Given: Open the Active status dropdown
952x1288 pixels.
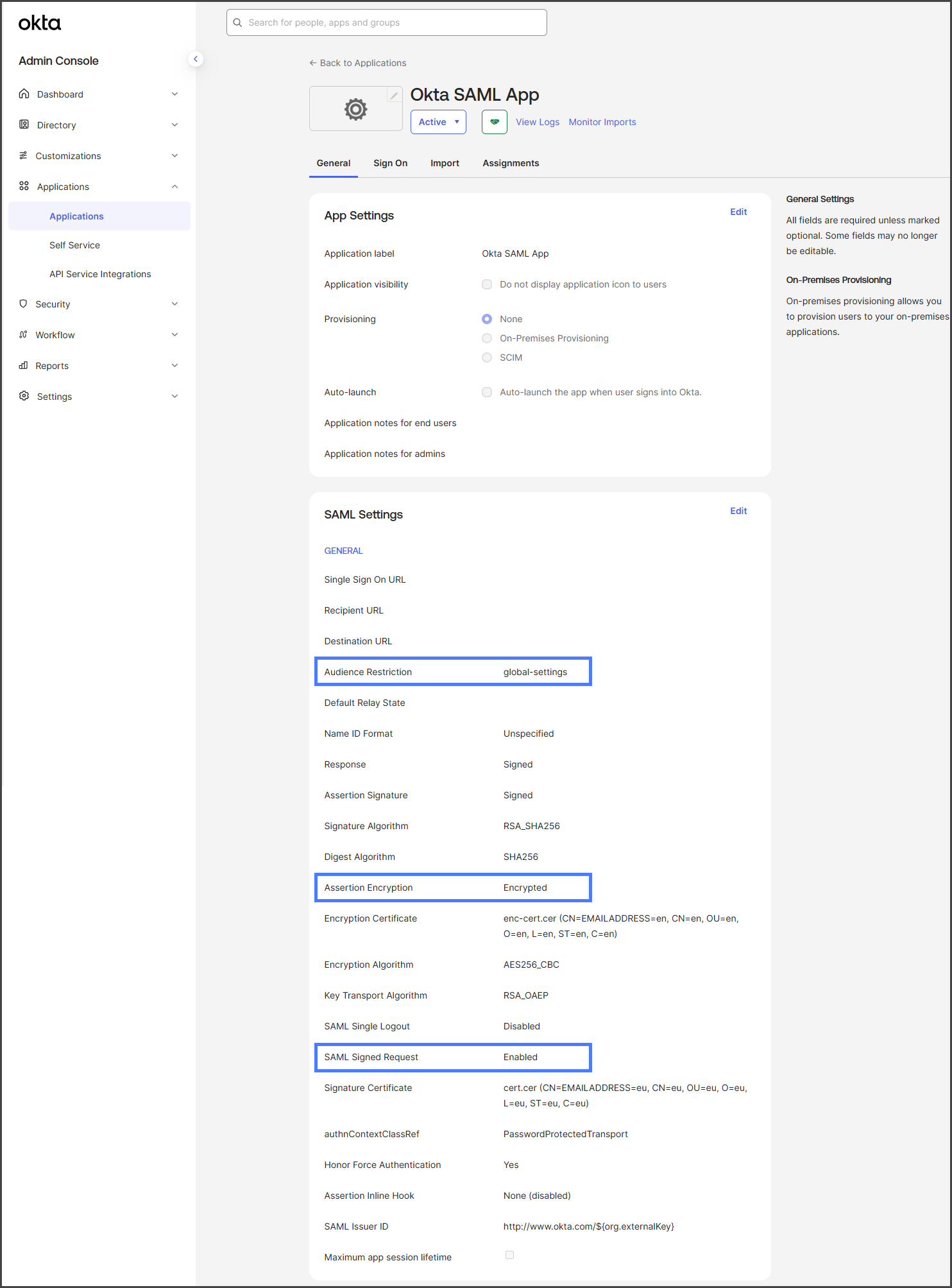Looking at the screenshot, I should (x=438, y=122).
